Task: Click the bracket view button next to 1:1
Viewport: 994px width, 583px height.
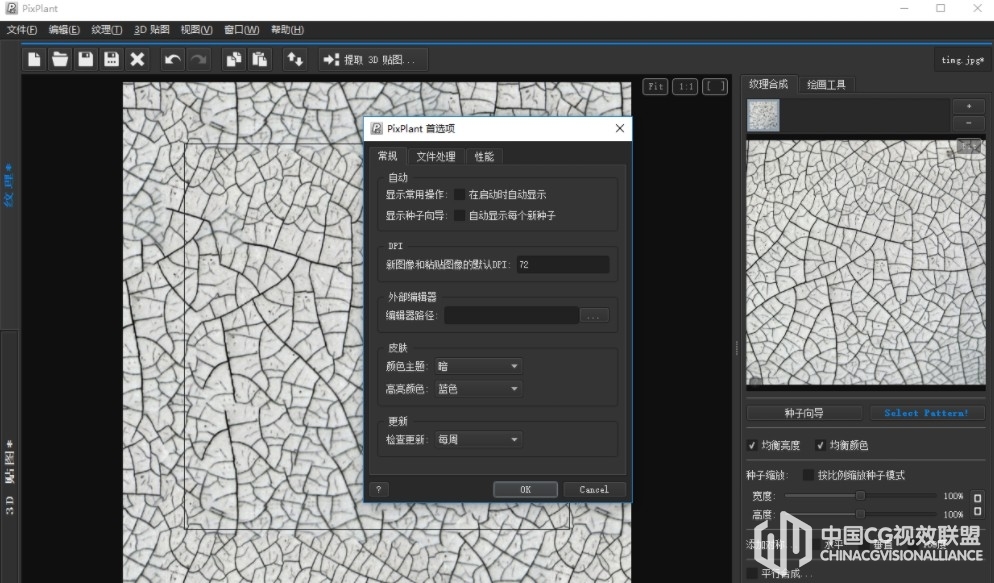Action: tap(715, 86)
